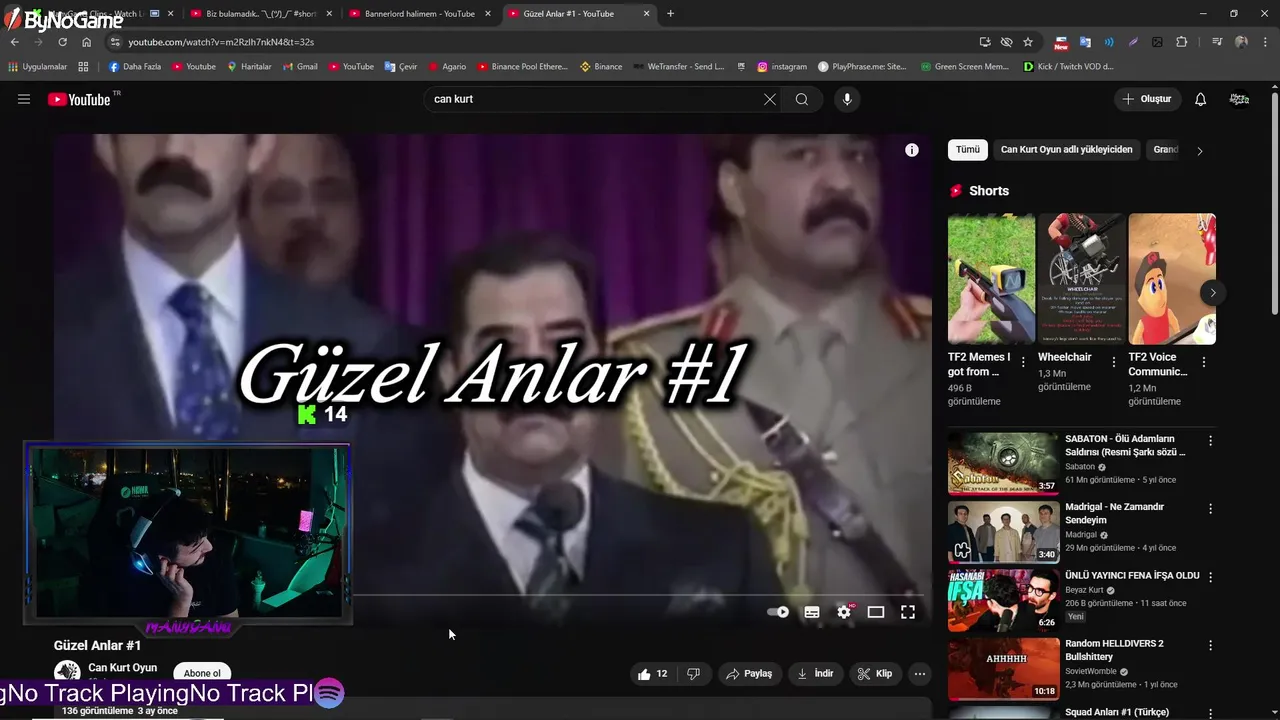Click the search magnifier button
Screen dimensions: 1280x720
tap(802, 99)
